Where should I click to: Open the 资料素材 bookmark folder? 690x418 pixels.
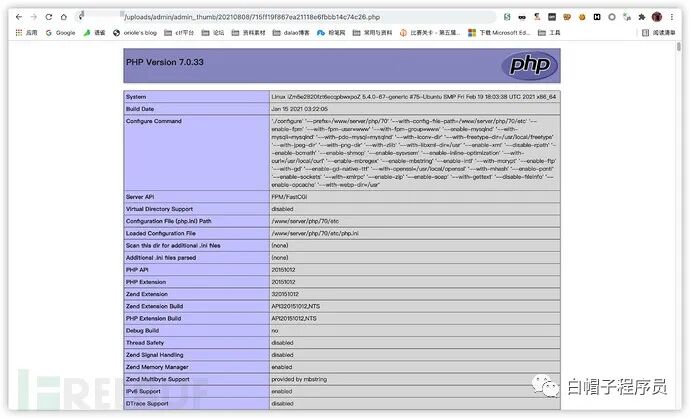point(248,33)
